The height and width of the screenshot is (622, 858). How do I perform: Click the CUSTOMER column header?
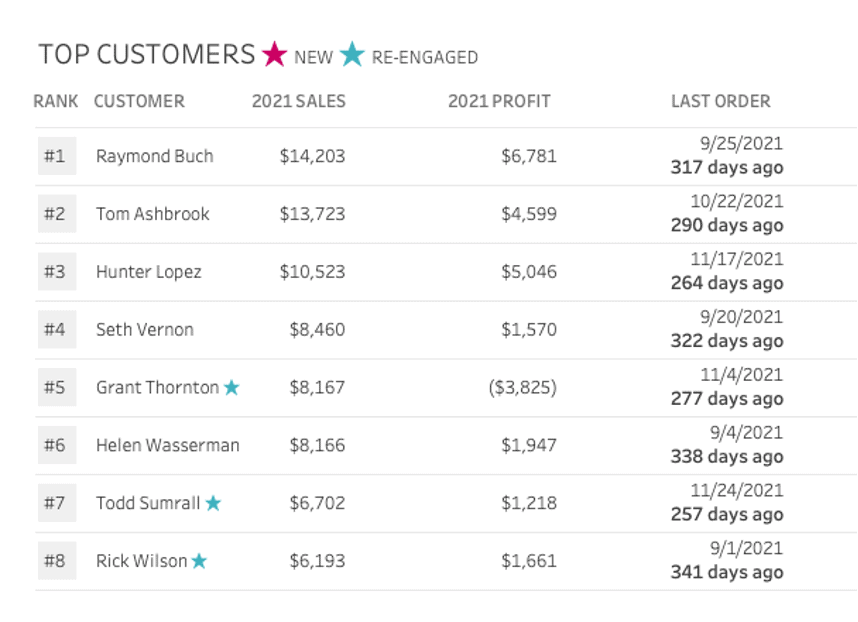coord(139,101)
